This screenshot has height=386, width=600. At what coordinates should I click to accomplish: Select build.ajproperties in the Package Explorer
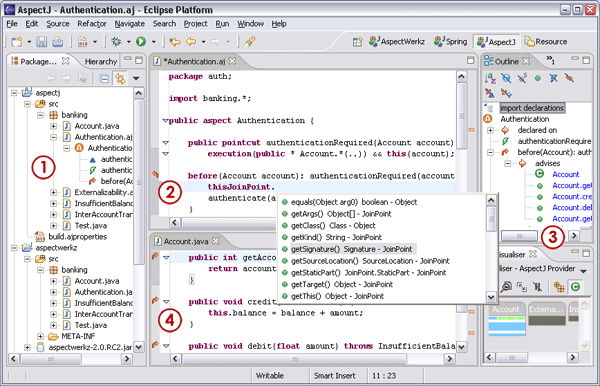[x=77, y=237]
